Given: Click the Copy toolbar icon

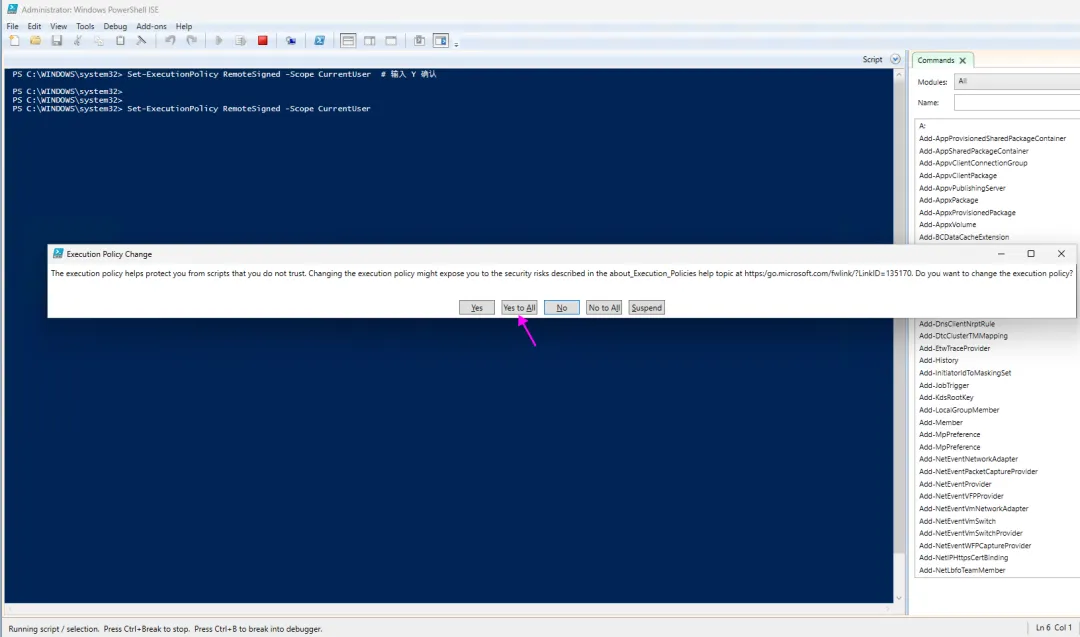Looking at the screenshot, I should [99, 41].
